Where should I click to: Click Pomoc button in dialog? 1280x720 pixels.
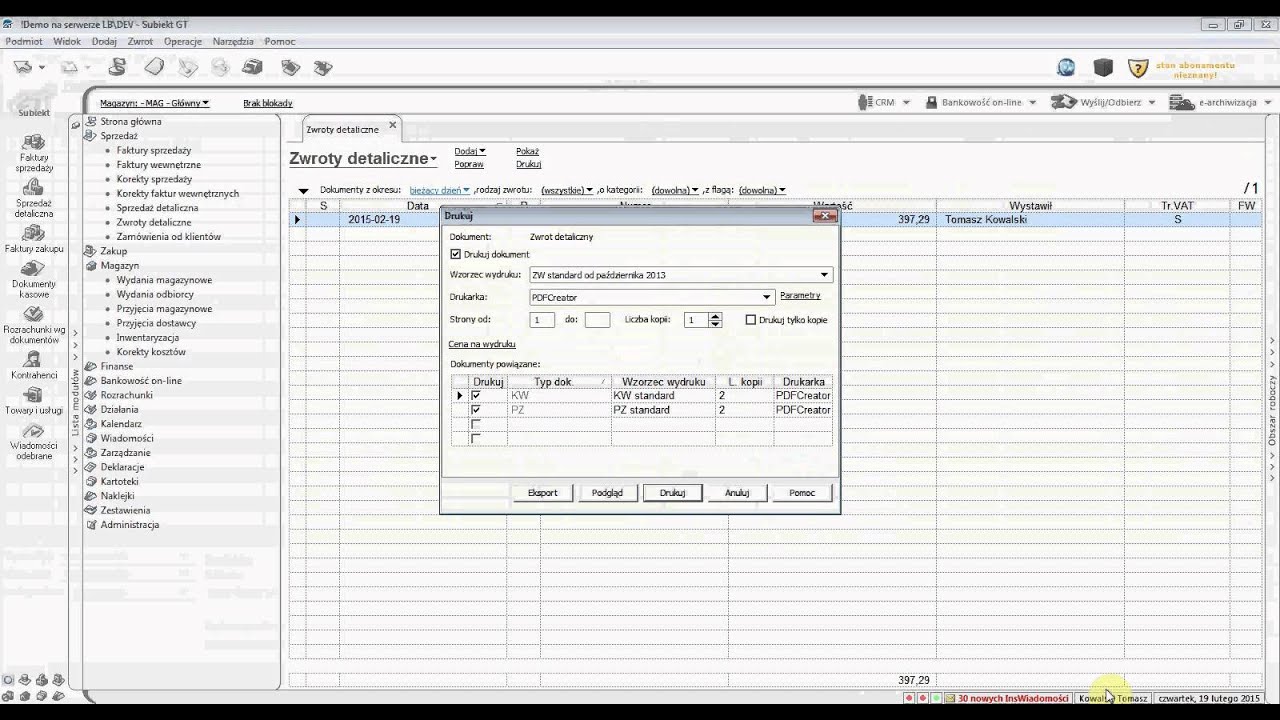pyautogui.click(x=802, y=493)
